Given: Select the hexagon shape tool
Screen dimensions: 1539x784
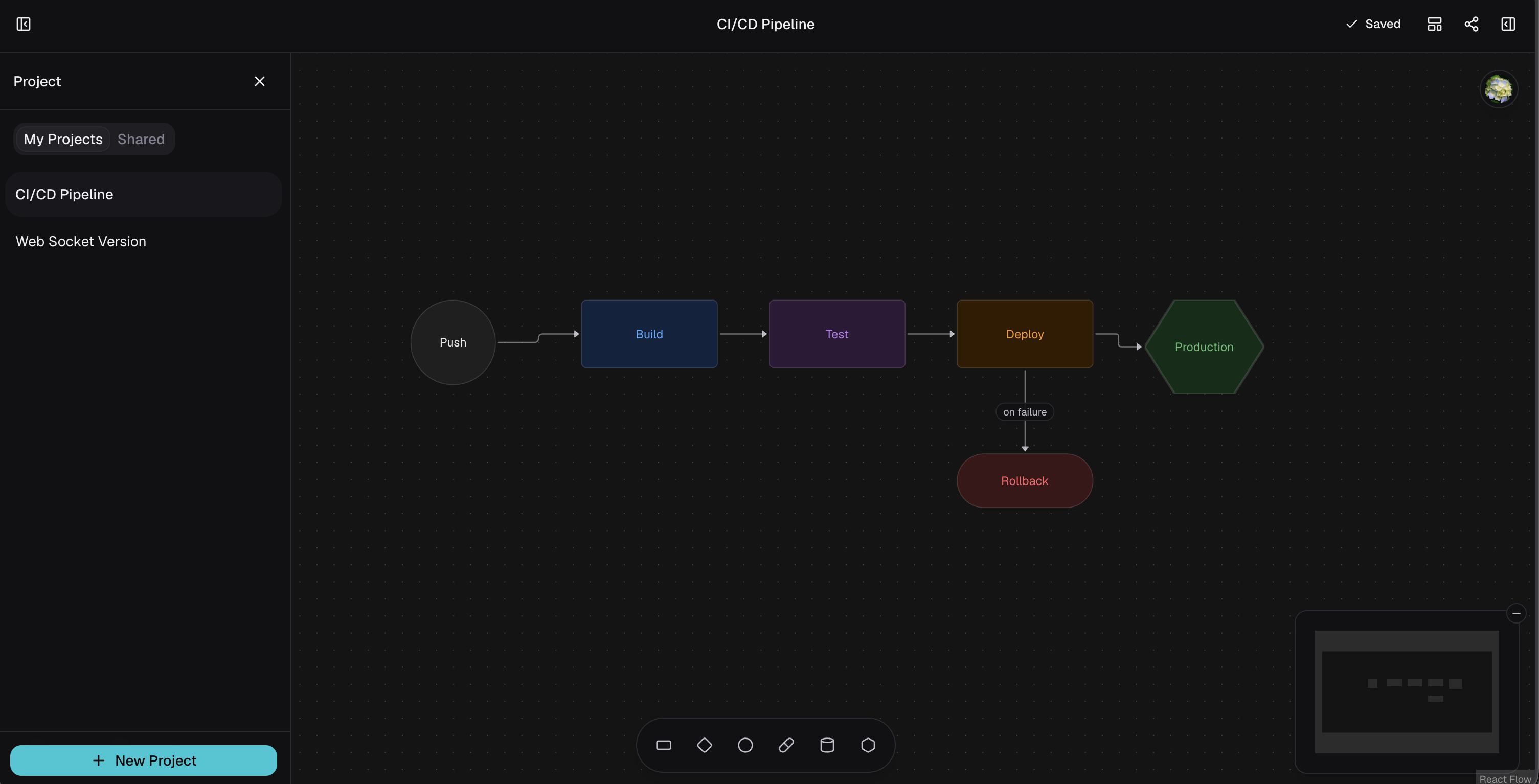Looking at the screenshot, I should tap(868, 745).
